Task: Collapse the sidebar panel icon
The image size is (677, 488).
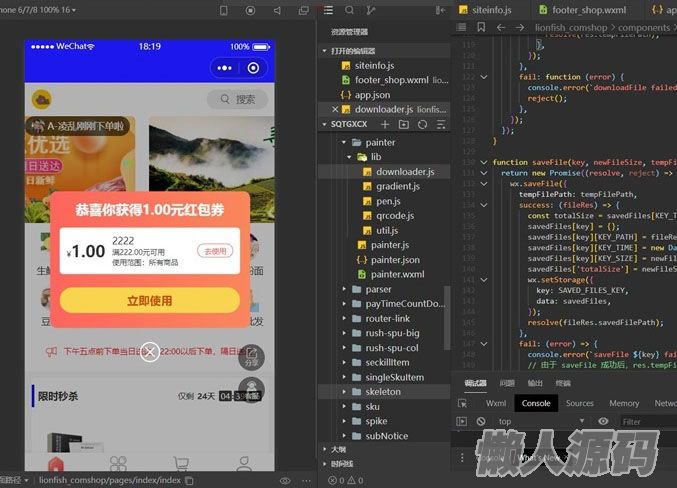Action: (x=440, y=10)
